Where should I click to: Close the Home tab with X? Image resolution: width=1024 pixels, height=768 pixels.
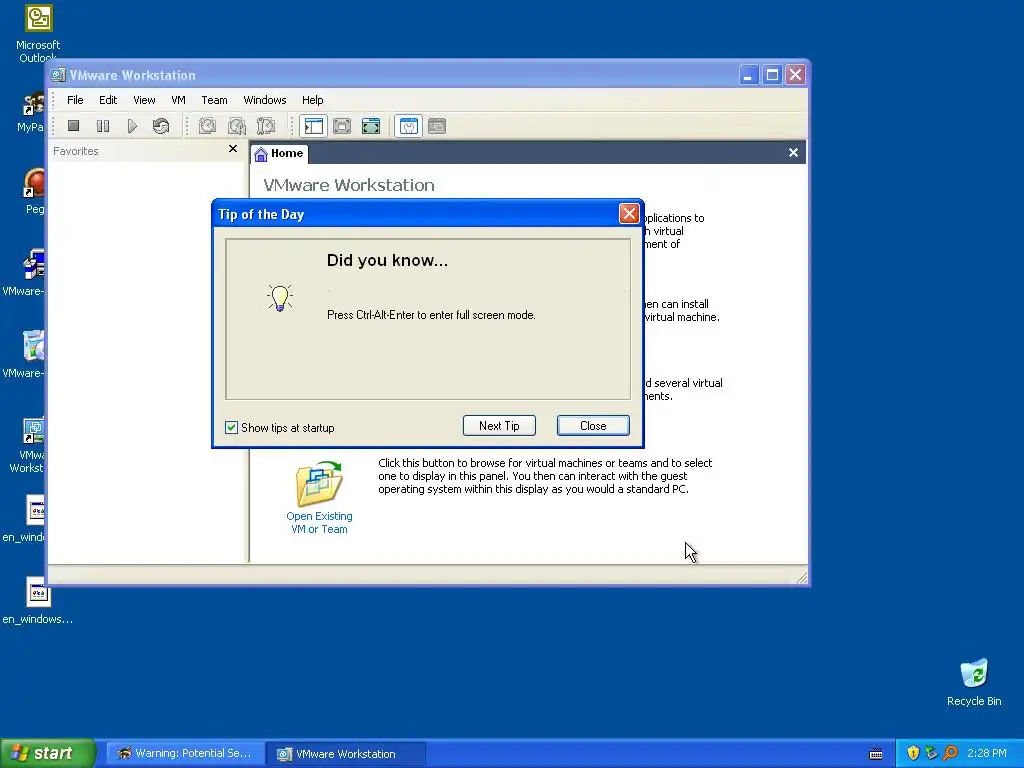point(793,152)
